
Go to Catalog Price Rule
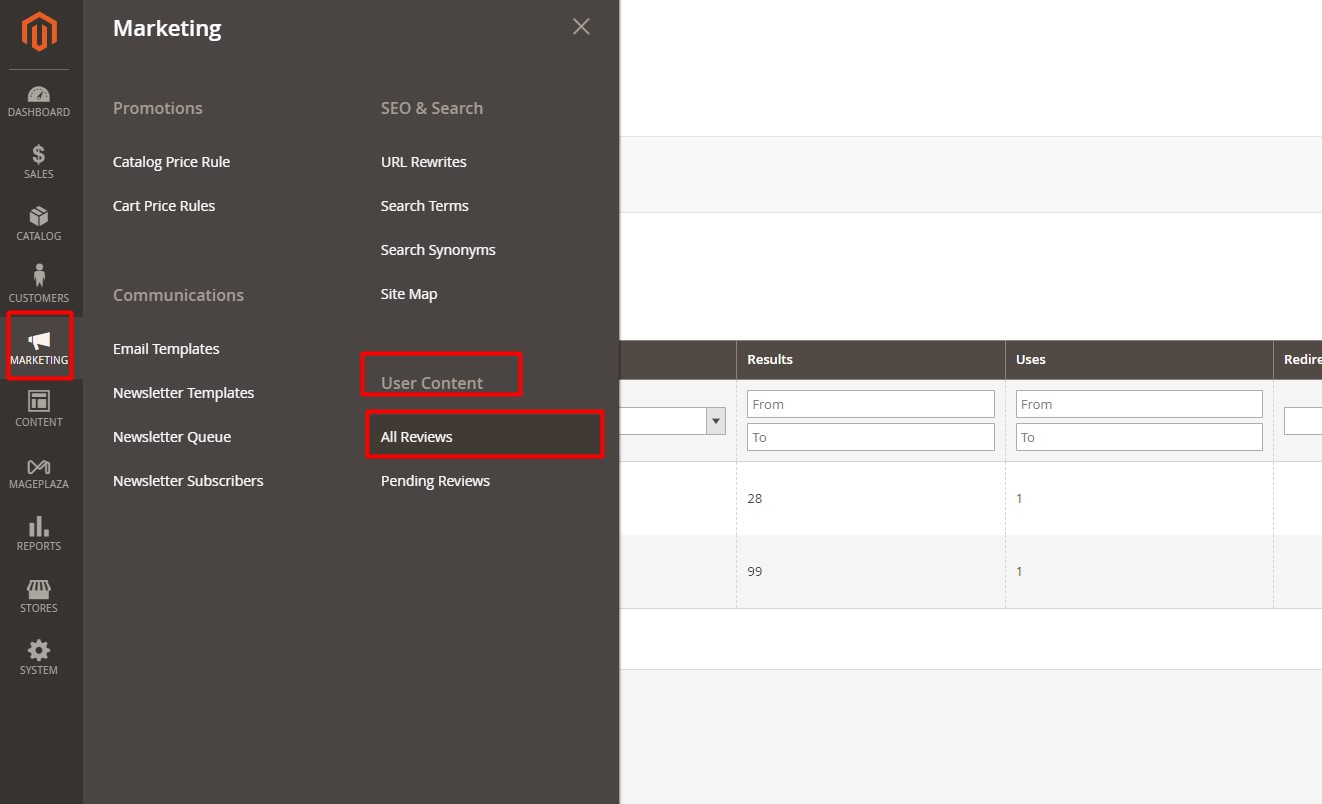171,162
